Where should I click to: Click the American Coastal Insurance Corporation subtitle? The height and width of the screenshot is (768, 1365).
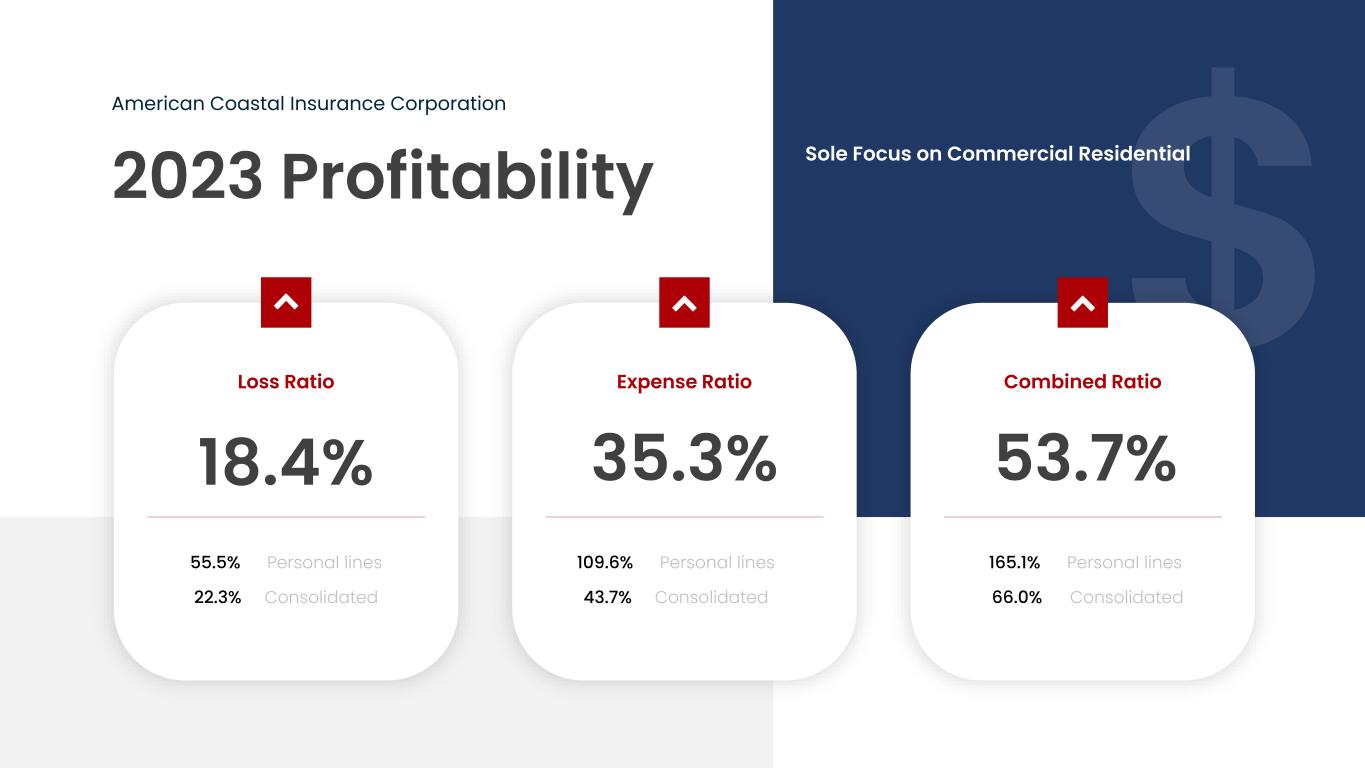309,104
